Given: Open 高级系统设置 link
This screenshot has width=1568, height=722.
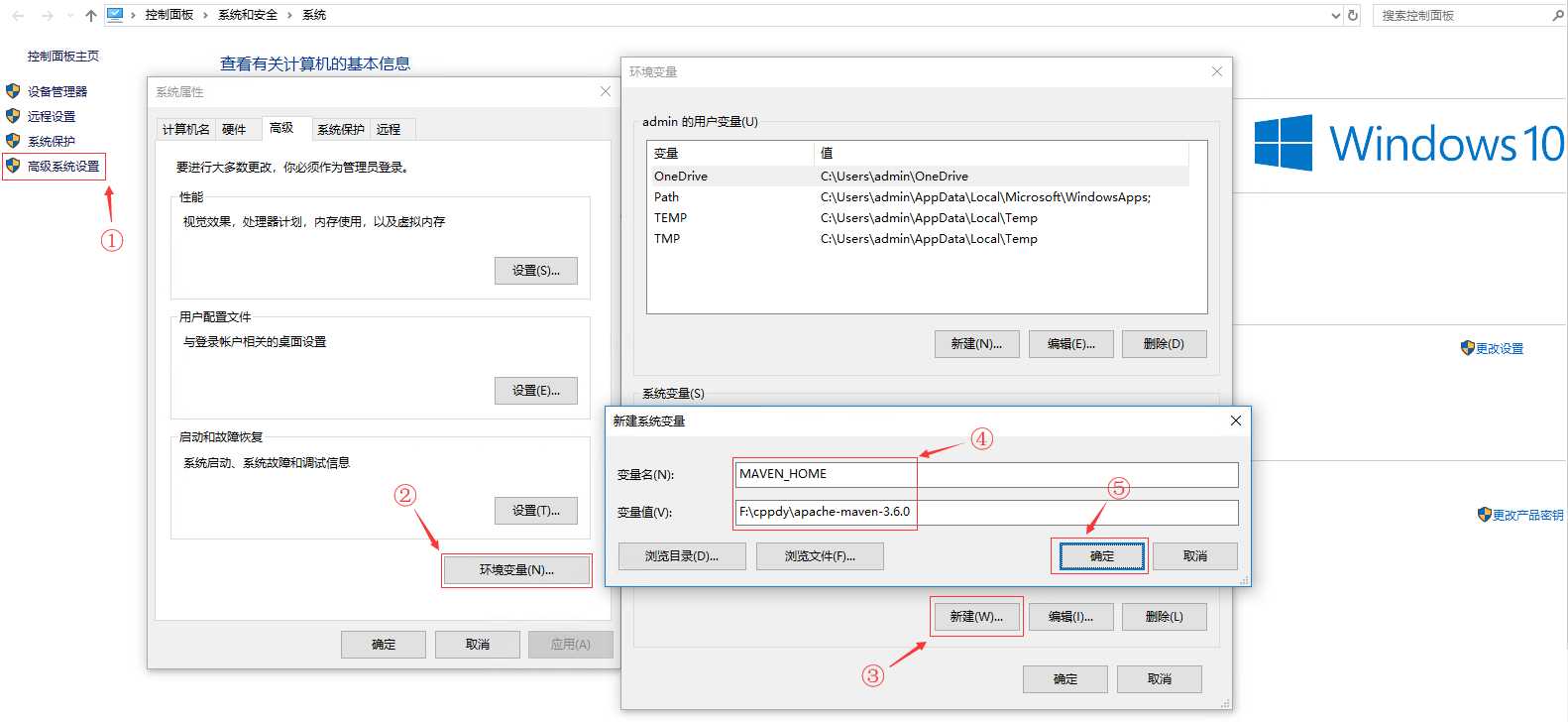Looking at the screenshot, I should (x=63, y=166).
